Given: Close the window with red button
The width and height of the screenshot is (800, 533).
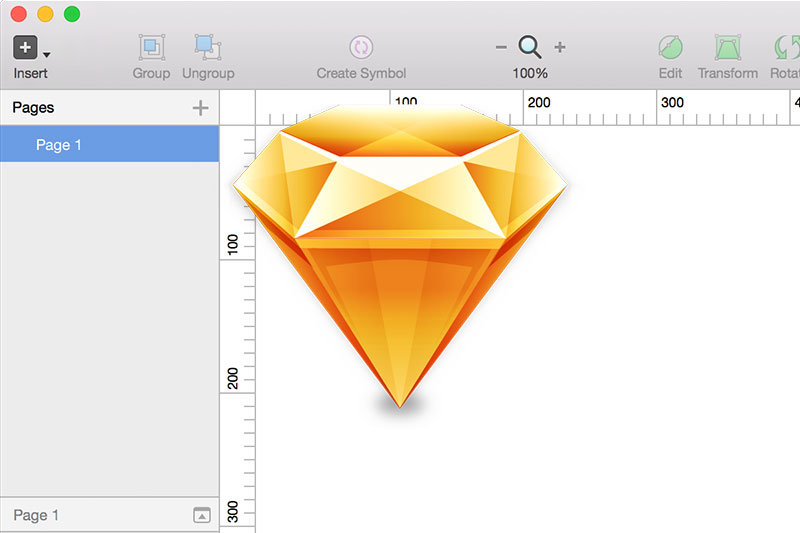Looking at the screenshot, I should point(19,14).
